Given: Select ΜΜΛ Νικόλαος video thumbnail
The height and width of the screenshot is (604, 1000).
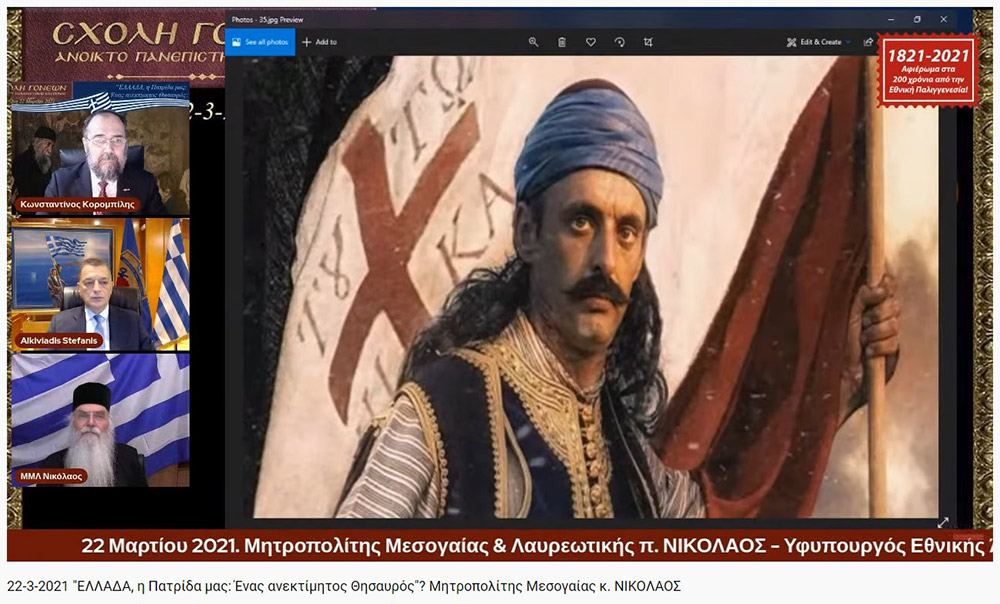Looking at the screenshot, I should pos(100,420).
